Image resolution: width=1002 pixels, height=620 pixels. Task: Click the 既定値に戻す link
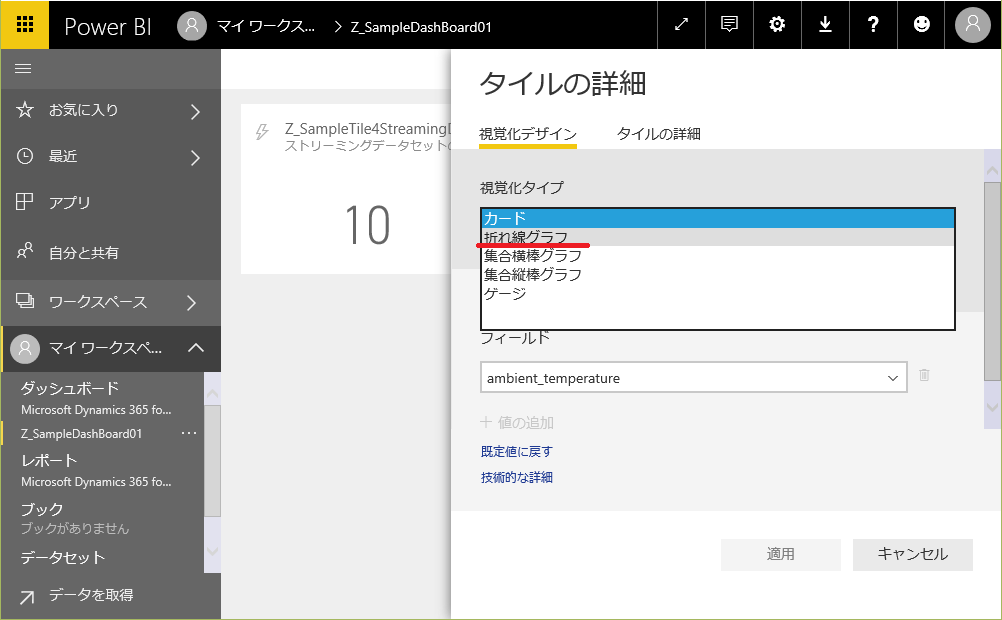tap(516, 451)
